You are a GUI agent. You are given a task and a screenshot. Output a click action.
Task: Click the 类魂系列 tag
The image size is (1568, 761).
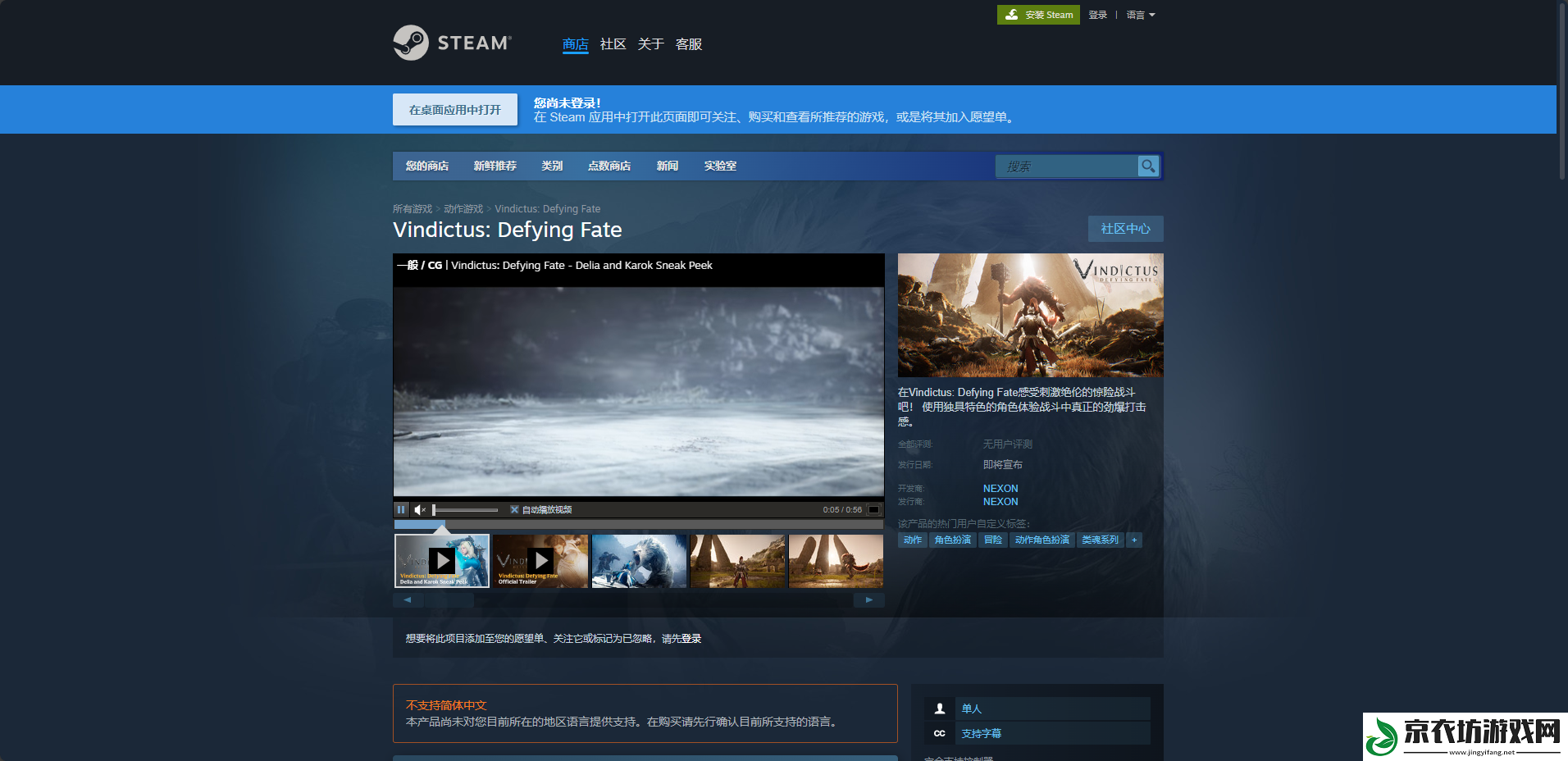coord(1101,540)
